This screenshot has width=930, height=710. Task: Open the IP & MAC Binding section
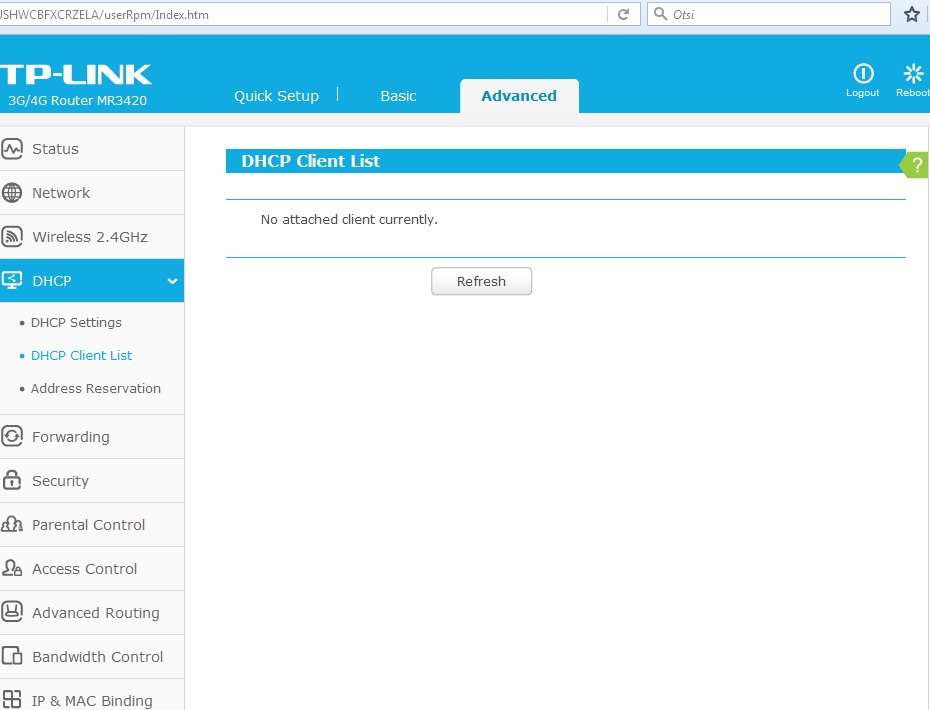[x=92, y=700]
